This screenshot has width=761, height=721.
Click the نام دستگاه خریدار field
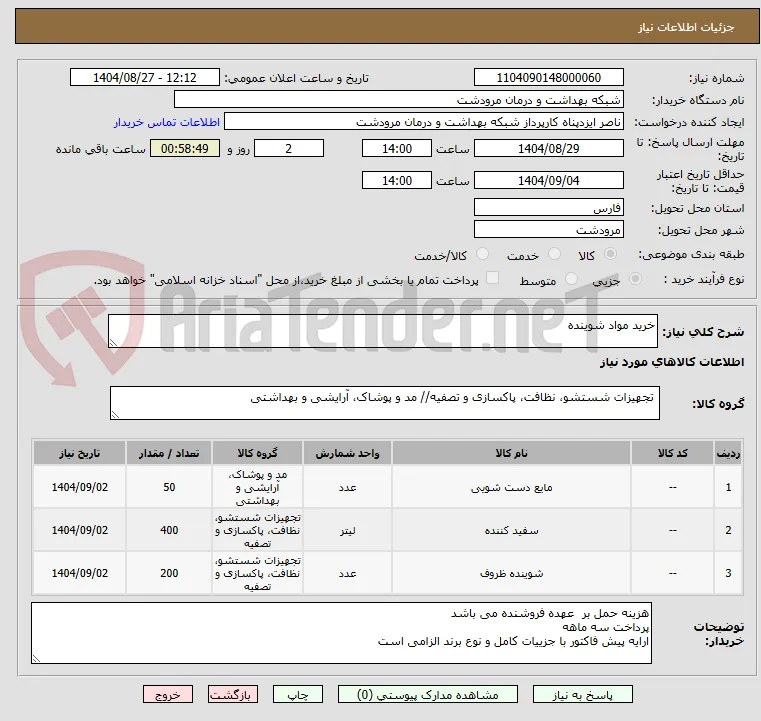(398, 100)
